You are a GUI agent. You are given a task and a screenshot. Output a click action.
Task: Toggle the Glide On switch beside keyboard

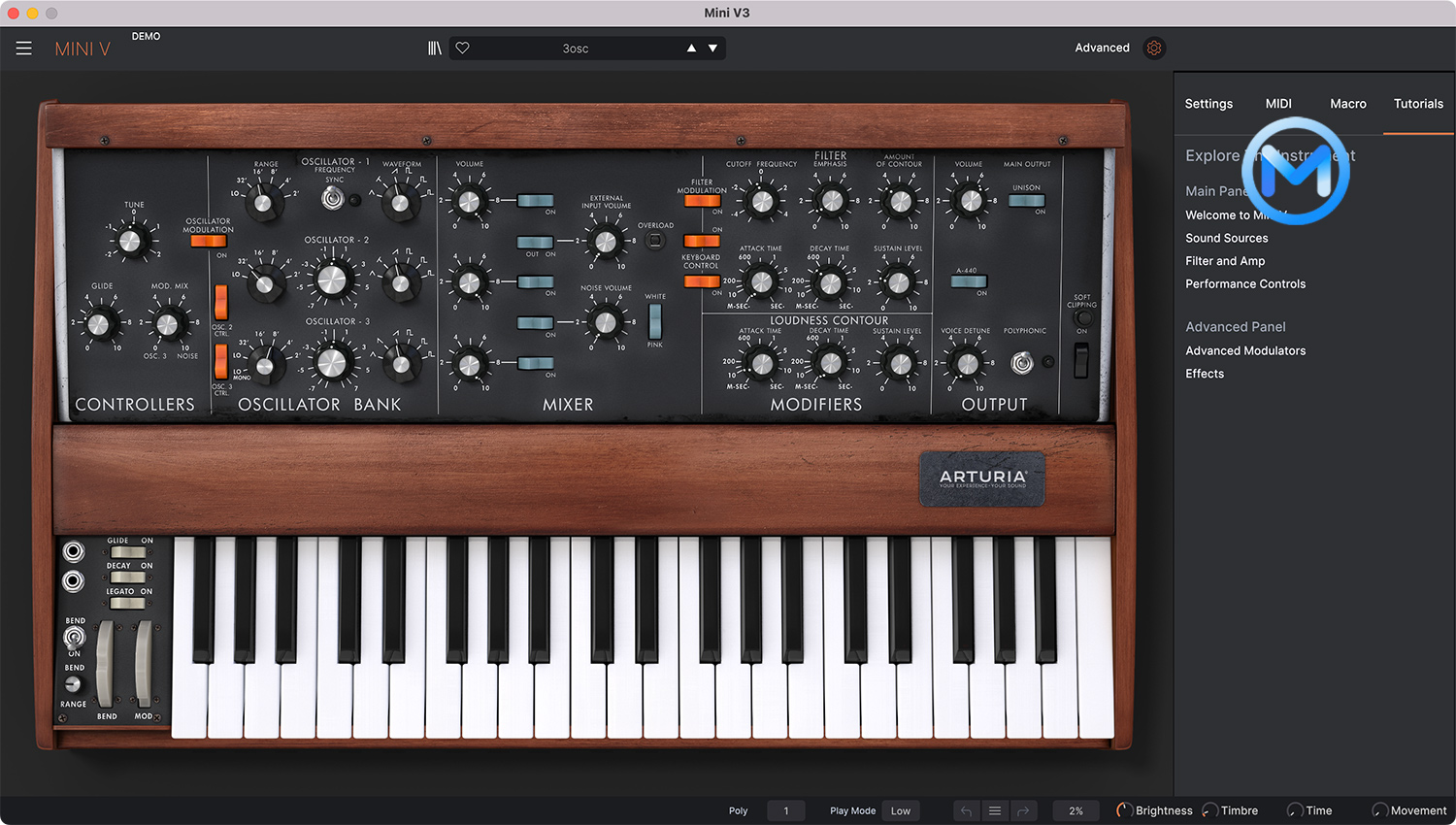[127, 552]
